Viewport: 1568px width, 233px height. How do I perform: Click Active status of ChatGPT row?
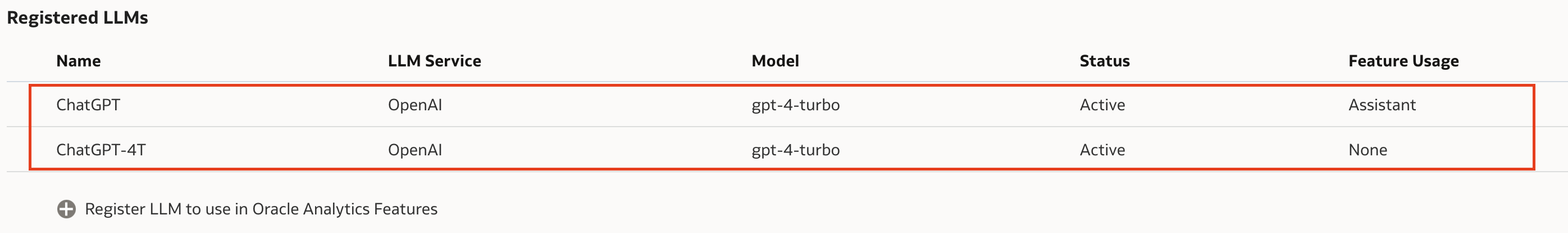(x=1102, y=105)
